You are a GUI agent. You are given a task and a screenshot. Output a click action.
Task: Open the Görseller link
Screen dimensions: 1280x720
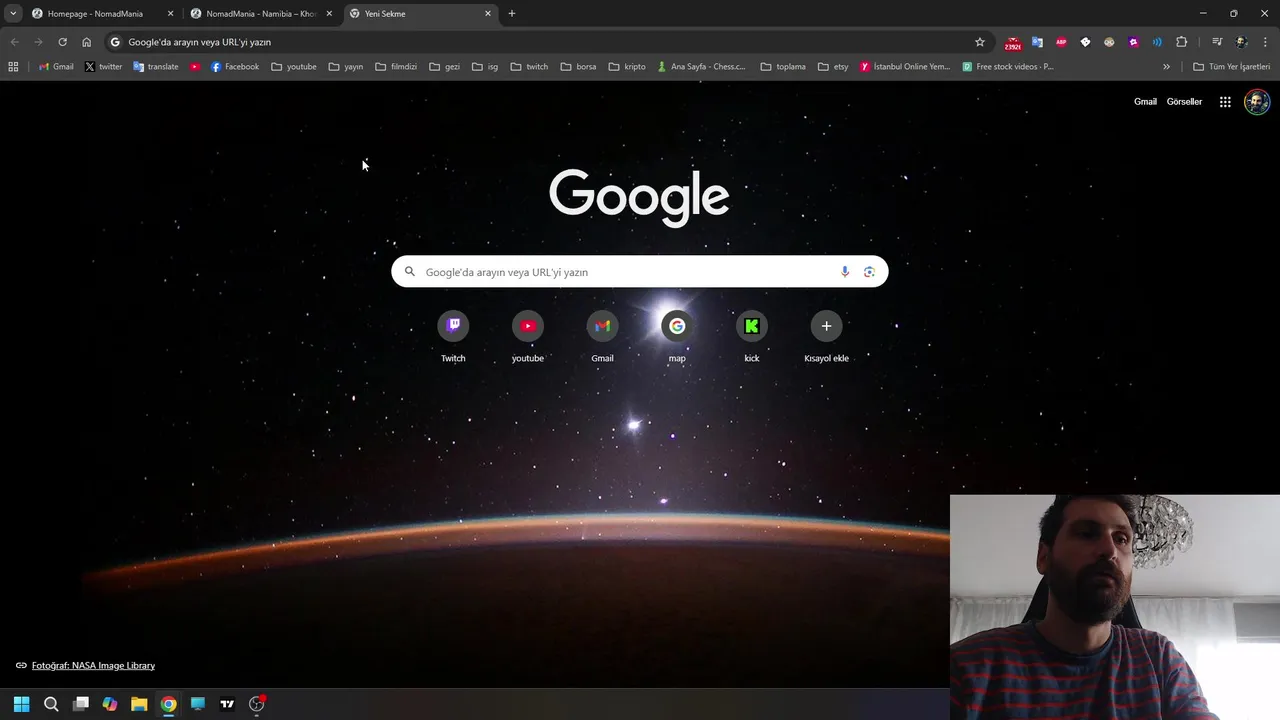1184,102
